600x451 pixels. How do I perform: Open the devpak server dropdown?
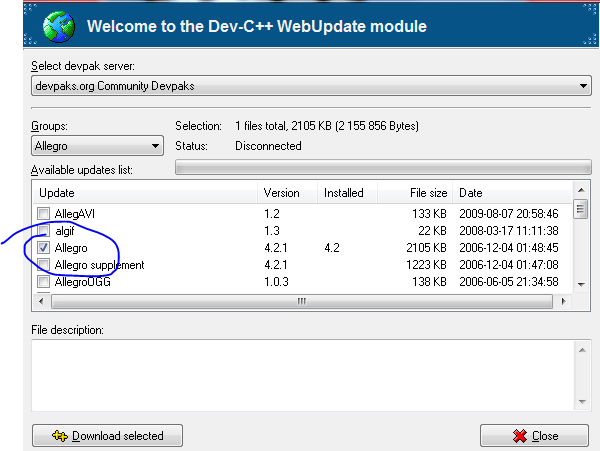pyautogui.click(x=311, y=86)
